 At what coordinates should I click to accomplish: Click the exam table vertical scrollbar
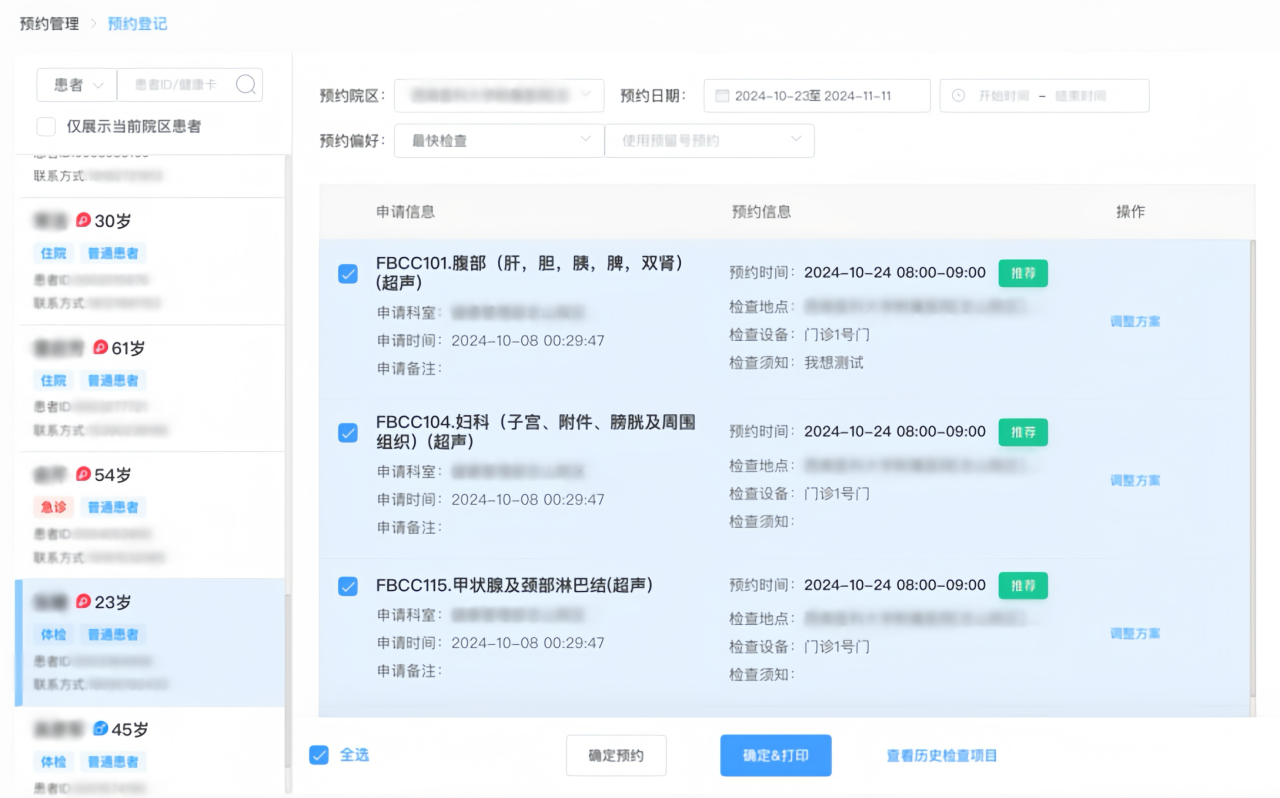[1253, 470]
